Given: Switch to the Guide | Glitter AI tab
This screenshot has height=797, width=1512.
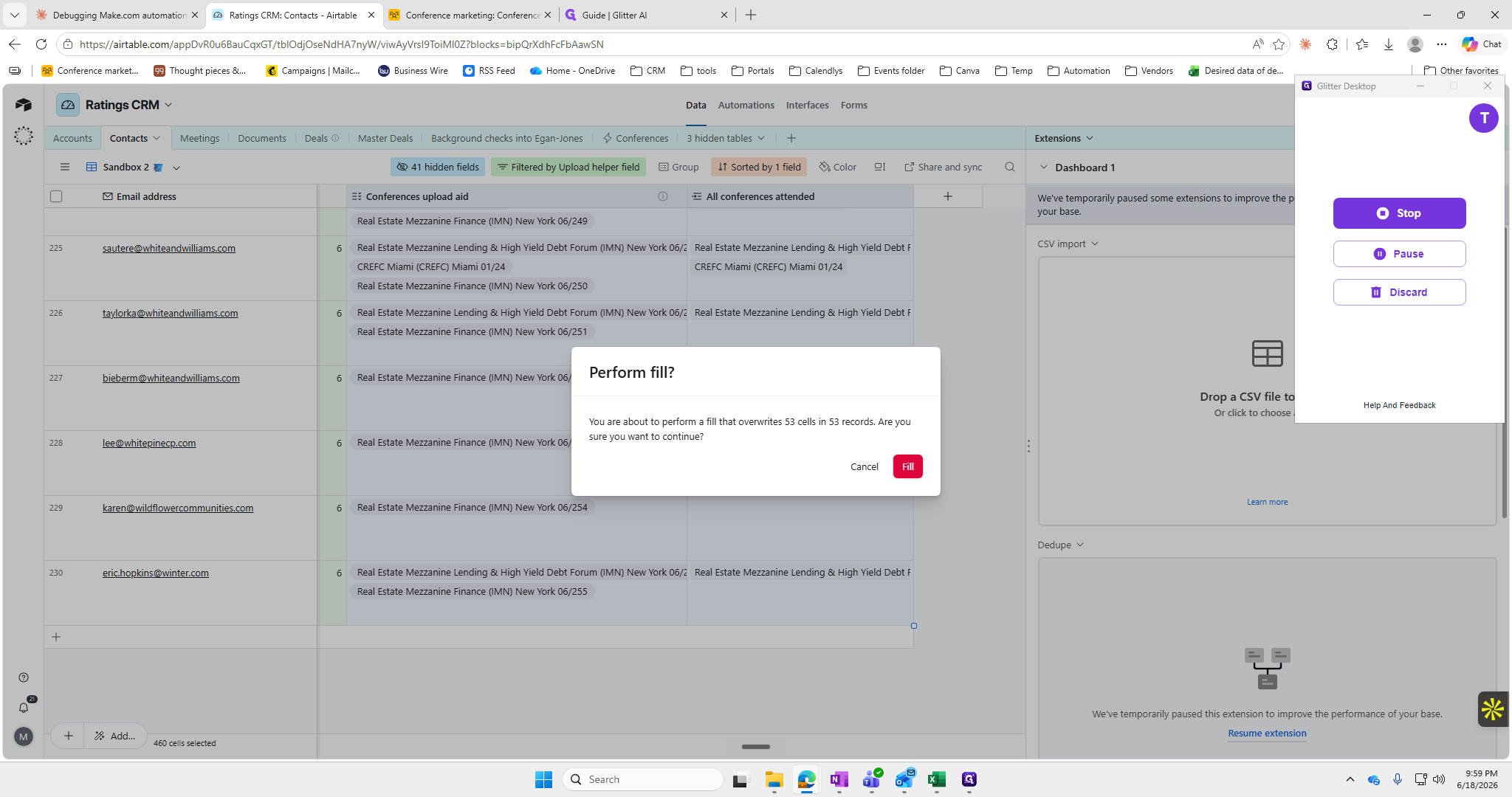Looking at the screenshot, I should click(647, 15).
